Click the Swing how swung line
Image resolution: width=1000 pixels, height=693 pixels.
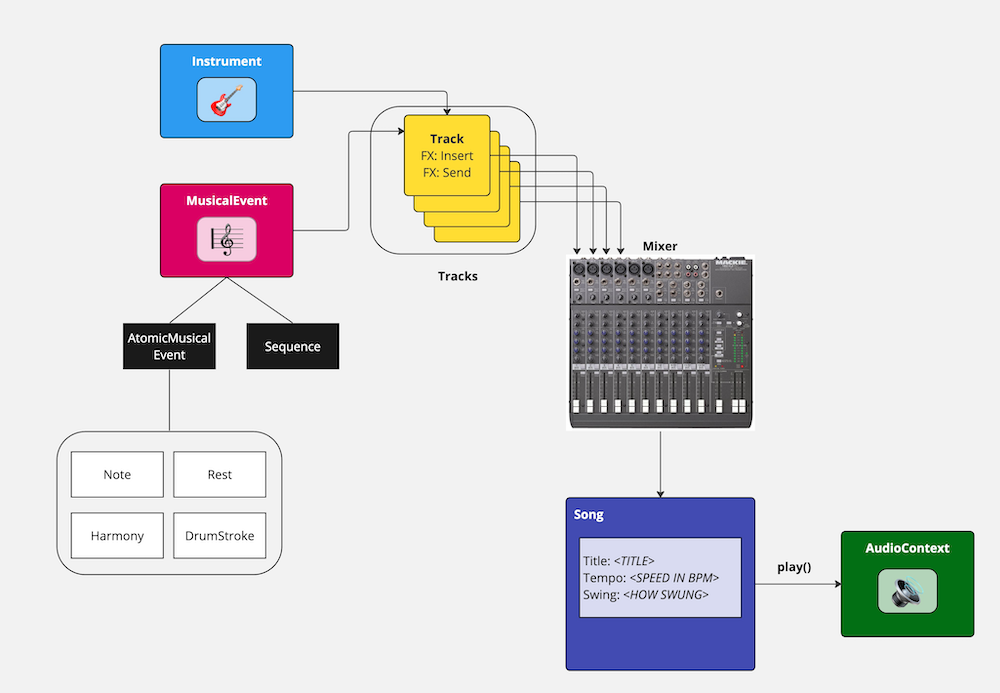(645, 594)
